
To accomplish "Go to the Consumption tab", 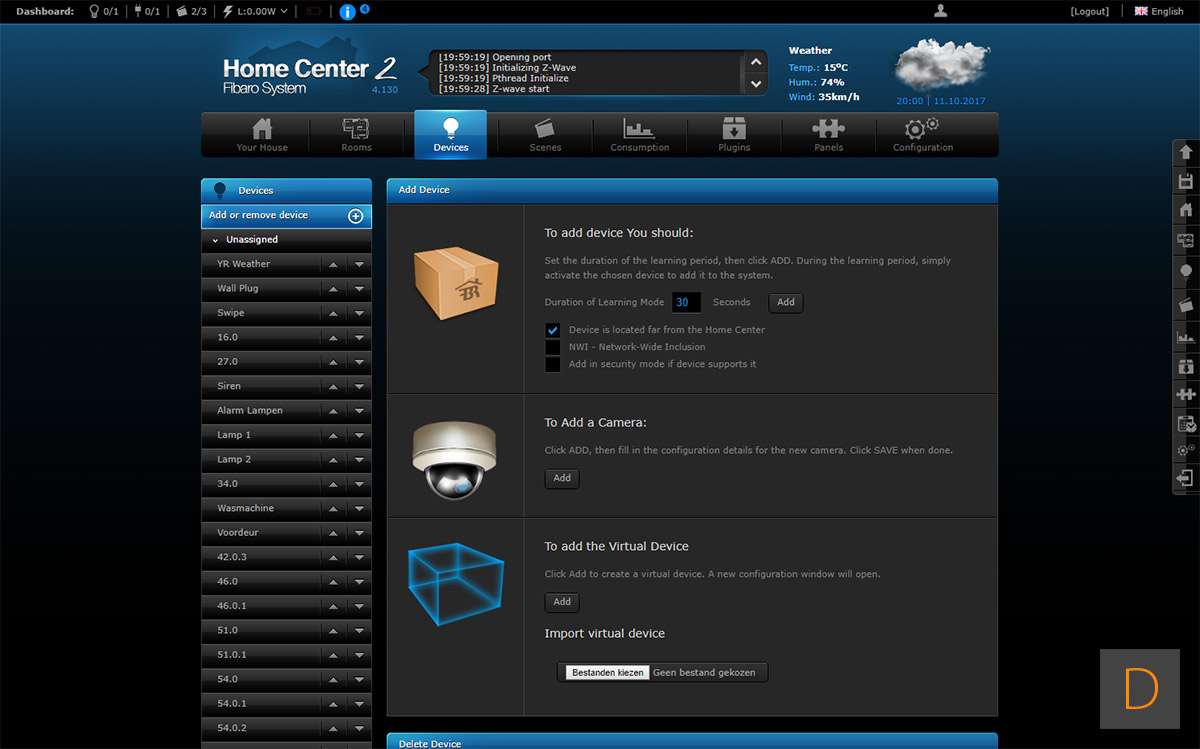I will click(640, 135).
